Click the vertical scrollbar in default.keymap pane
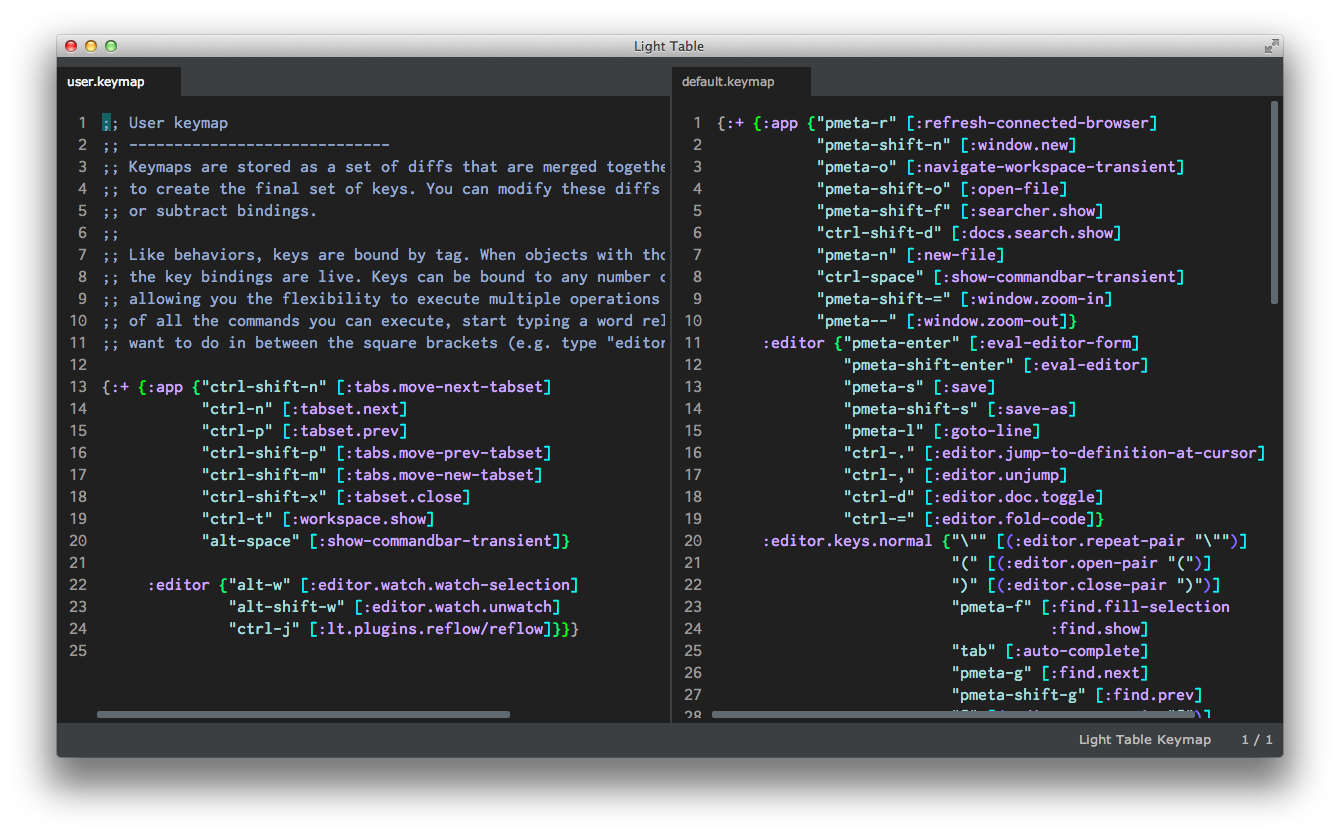The width and height of the screenshot is (1340, 836). pyautogui.click(x=1274, y=200)
